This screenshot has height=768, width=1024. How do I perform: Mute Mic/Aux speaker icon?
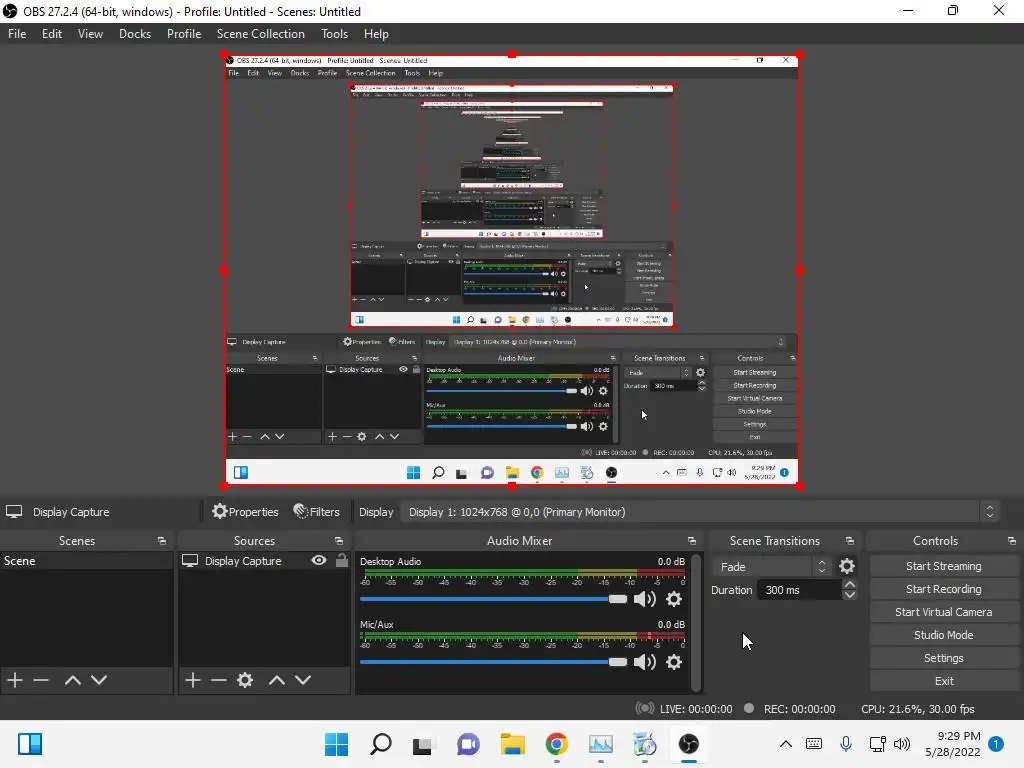pyautogui.click(x=645, y=662)
